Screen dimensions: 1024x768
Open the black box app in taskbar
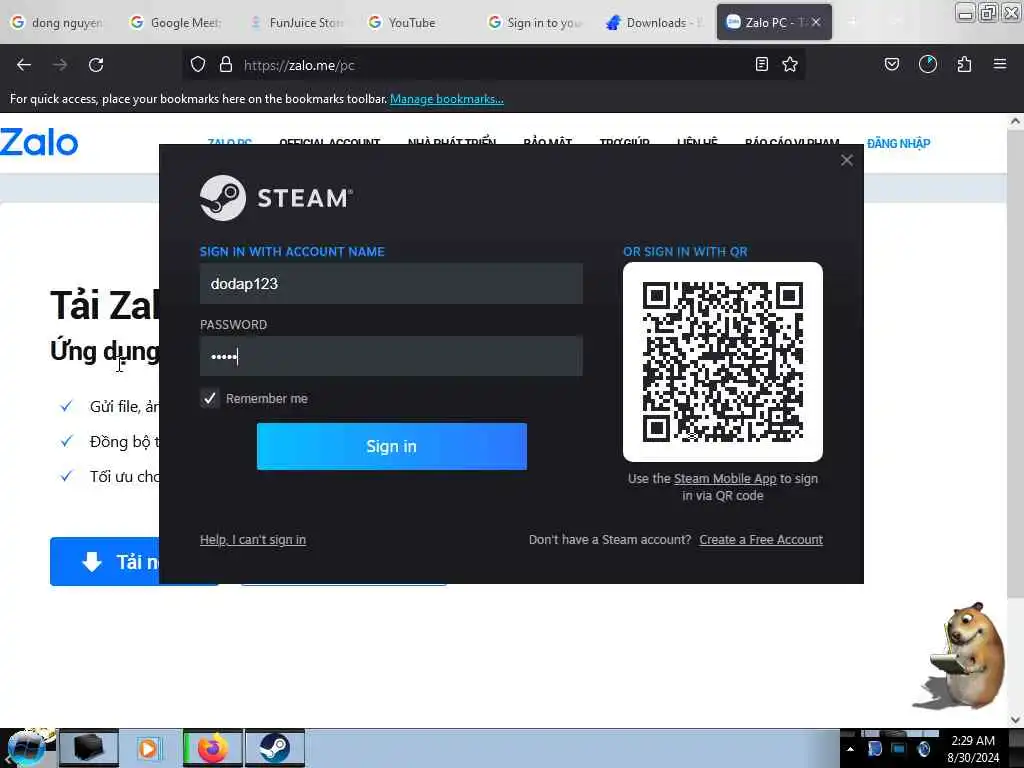click(x=89, y=748)
